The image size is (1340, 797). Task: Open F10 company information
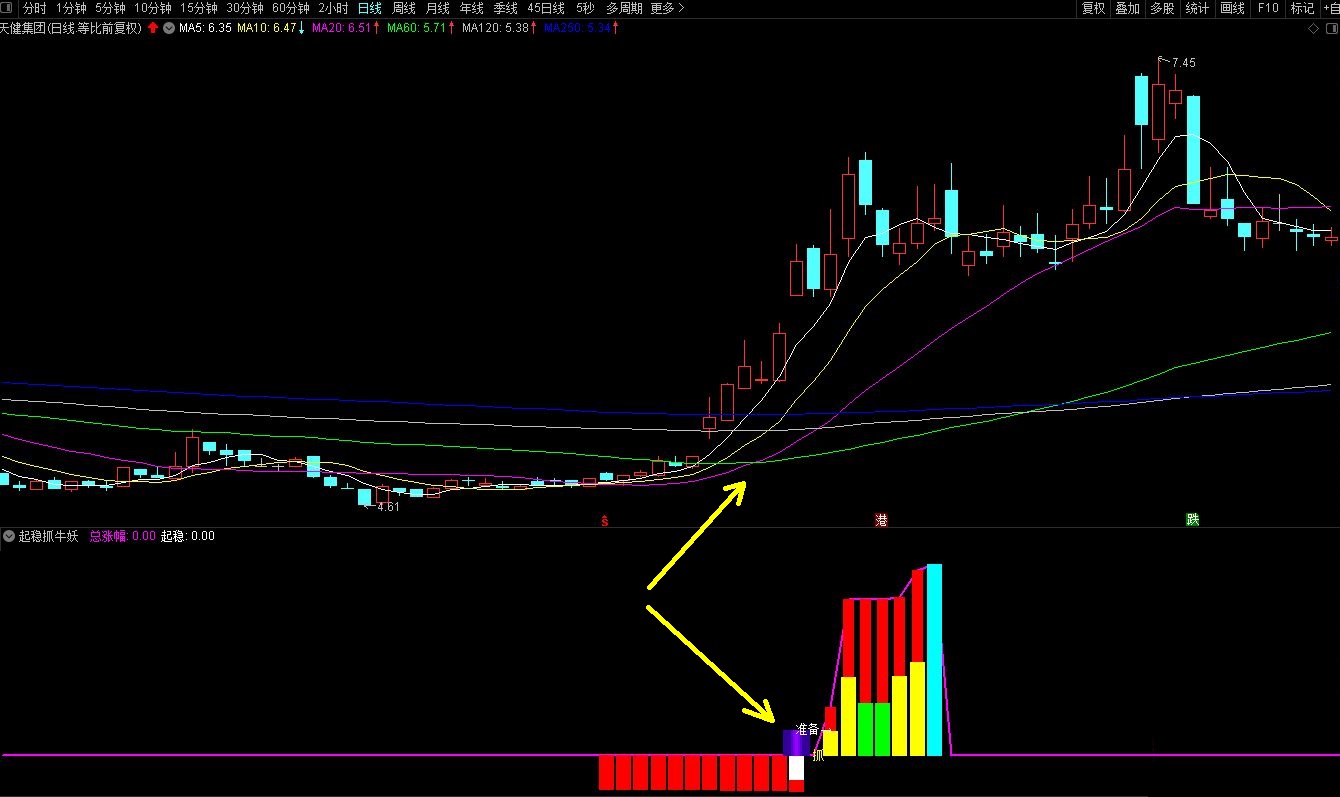coord(1268,8)
